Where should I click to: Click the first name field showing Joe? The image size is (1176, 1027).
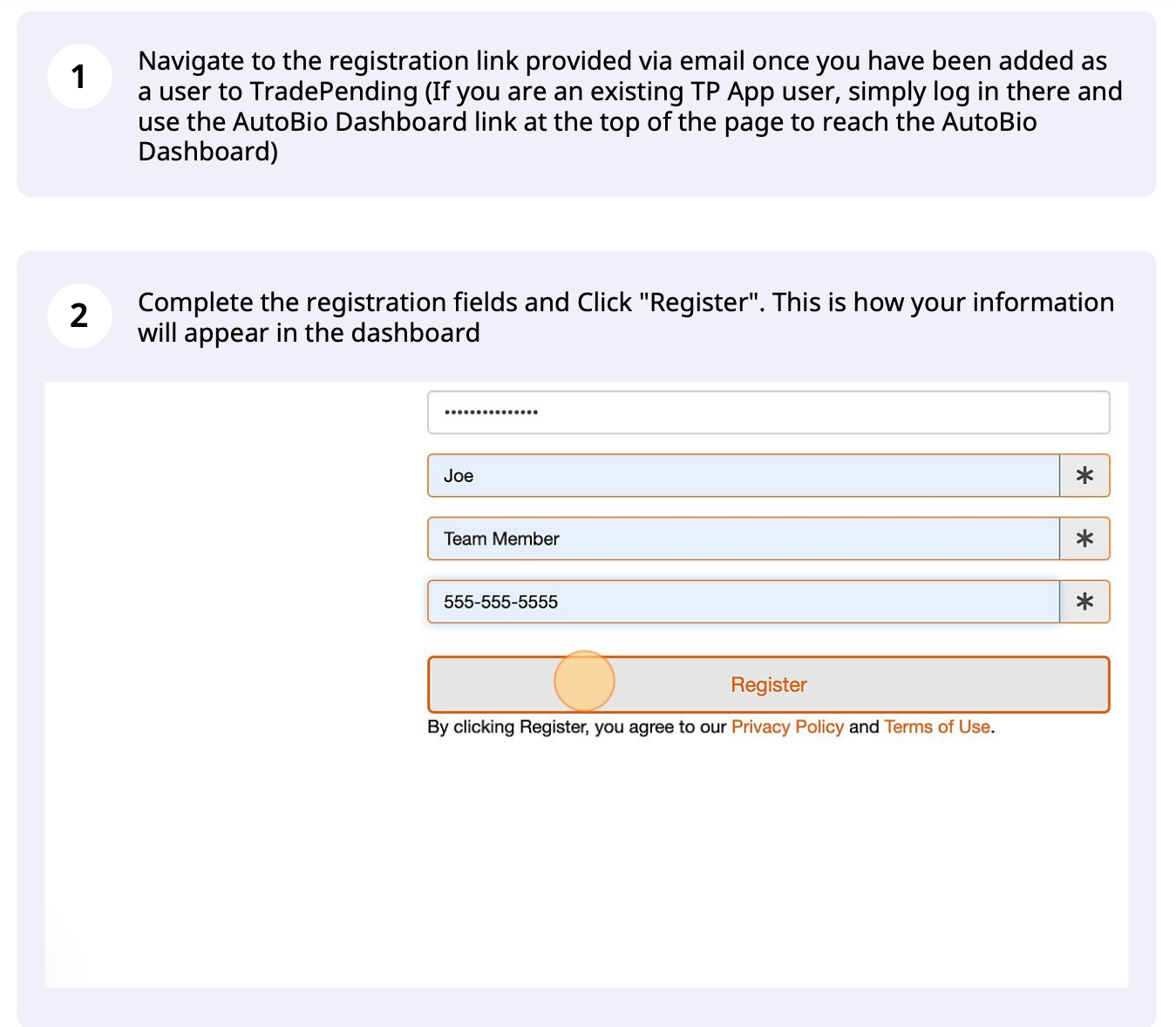pyautogui.click(x=741, y=475)
